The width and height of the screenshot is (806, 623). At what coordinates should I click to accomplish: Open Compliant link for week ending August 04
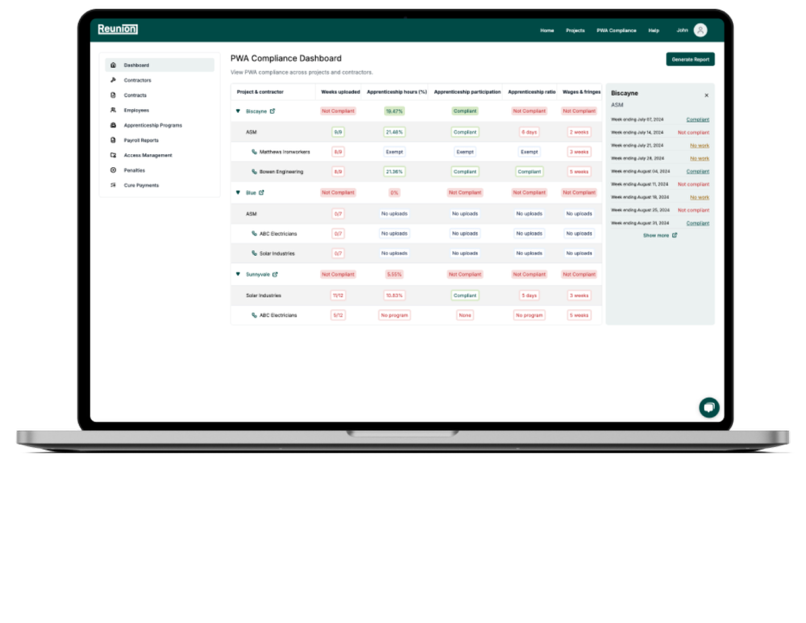click(x=698, y=171)
